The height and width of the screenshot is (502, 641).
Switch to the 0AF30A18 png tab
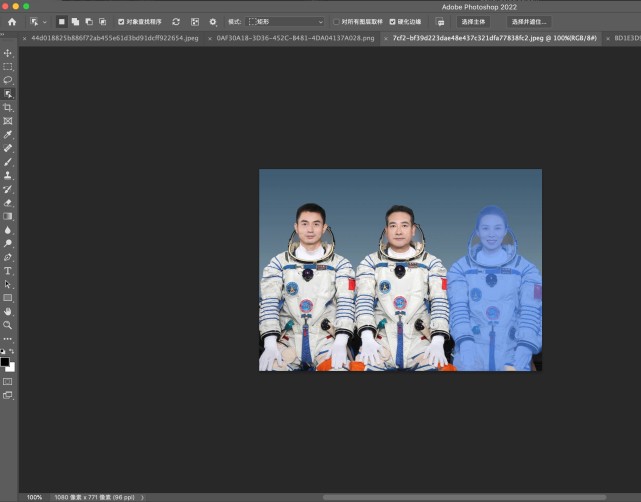295,38
